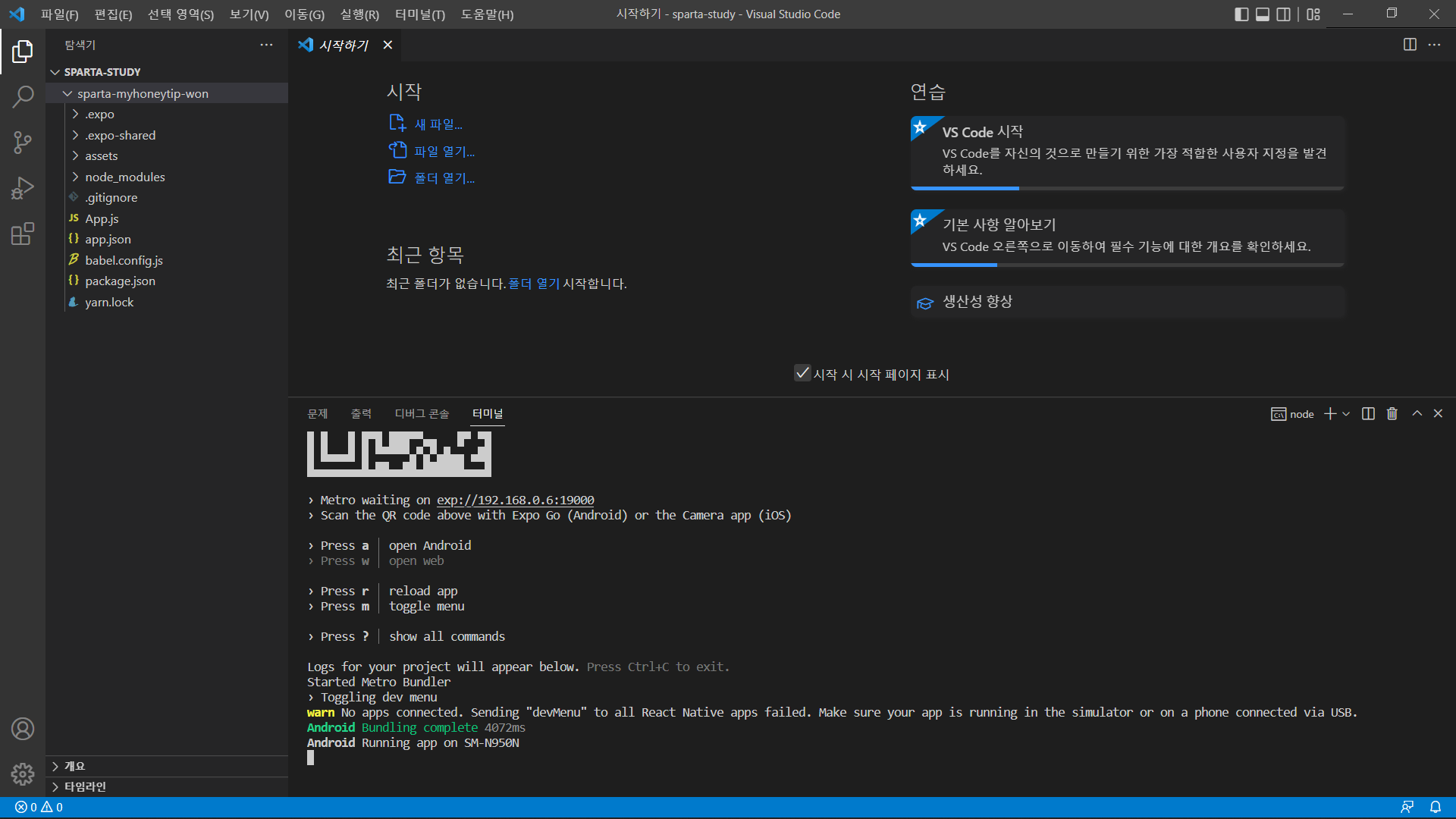This screenshot has height=819, width=1456.
Task: Open the Extensions view
Action: 23,233
